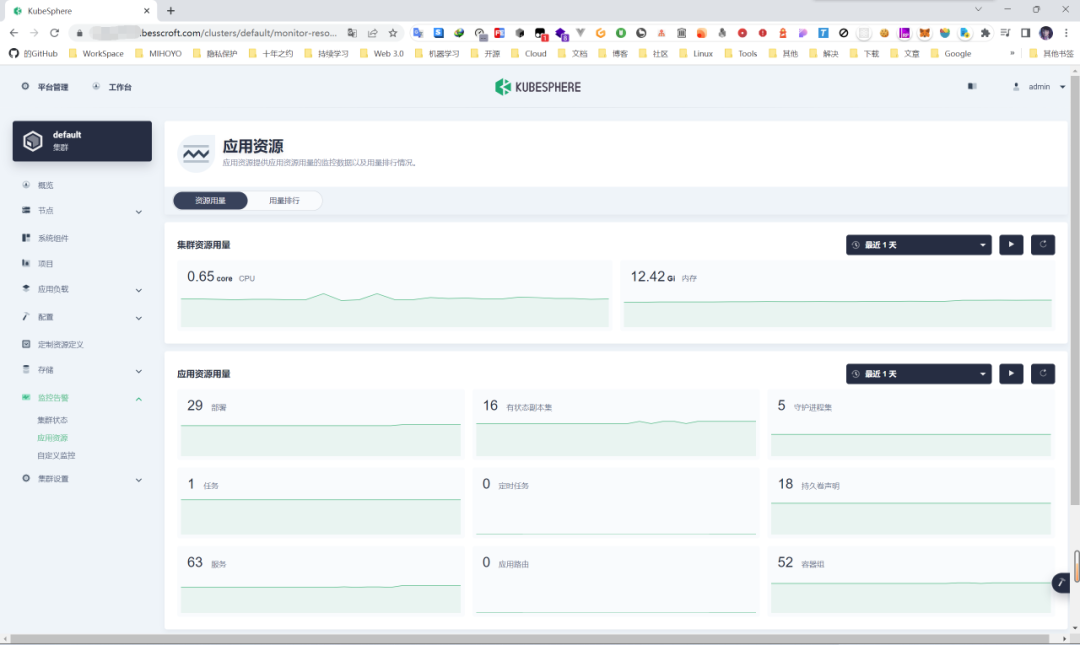Open the 平台管理 menu in header
Image resolution: width=1080 pixels, height=645 pixels.
pyautogui.click(x=45, y=87)
